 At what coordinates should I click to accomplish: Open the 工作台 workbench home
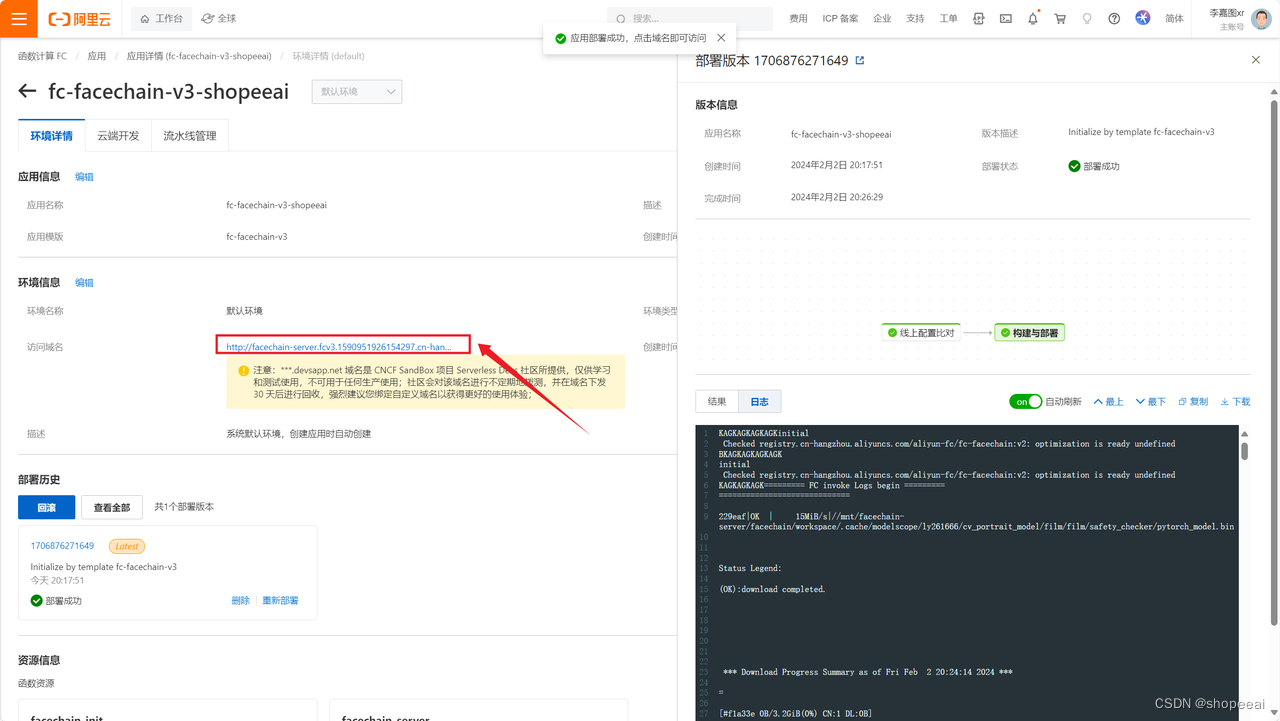pos(161,19)
